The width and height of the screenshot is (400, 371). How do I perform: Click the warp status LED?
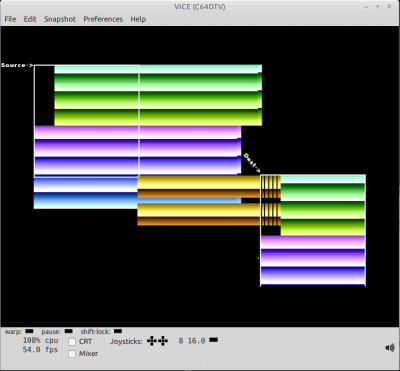tap(29, 331)
